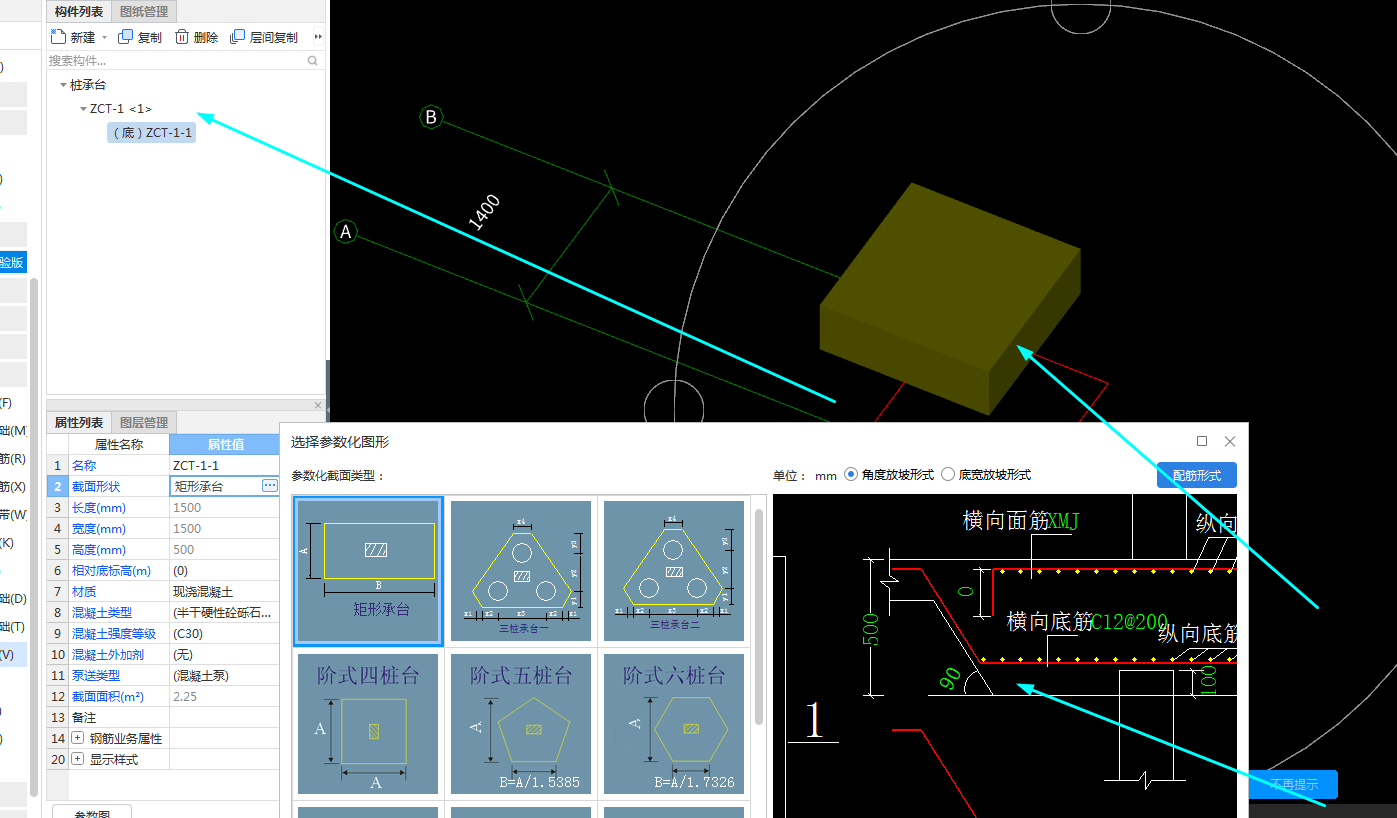
Task: Click the 复制 copy icon
Action: click(126, 37)
